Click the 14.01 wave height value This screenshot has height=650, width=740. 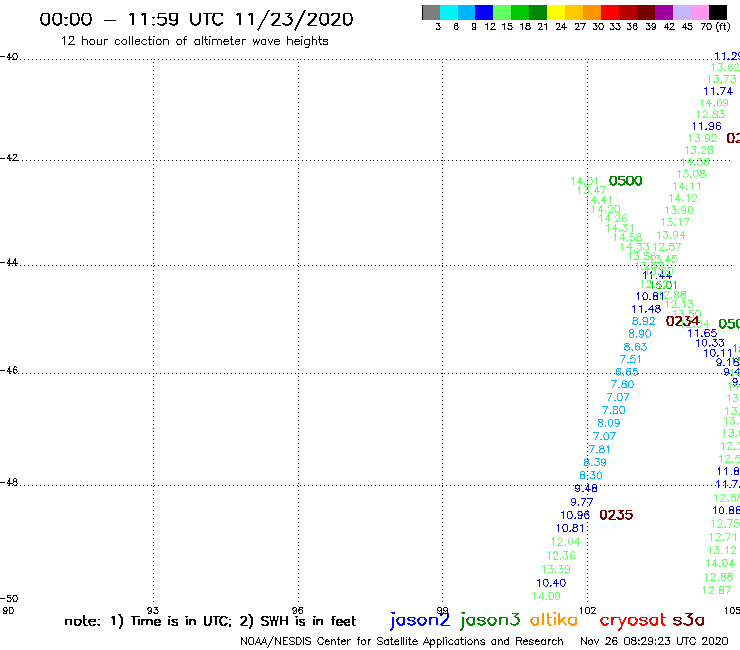[584, 181]
